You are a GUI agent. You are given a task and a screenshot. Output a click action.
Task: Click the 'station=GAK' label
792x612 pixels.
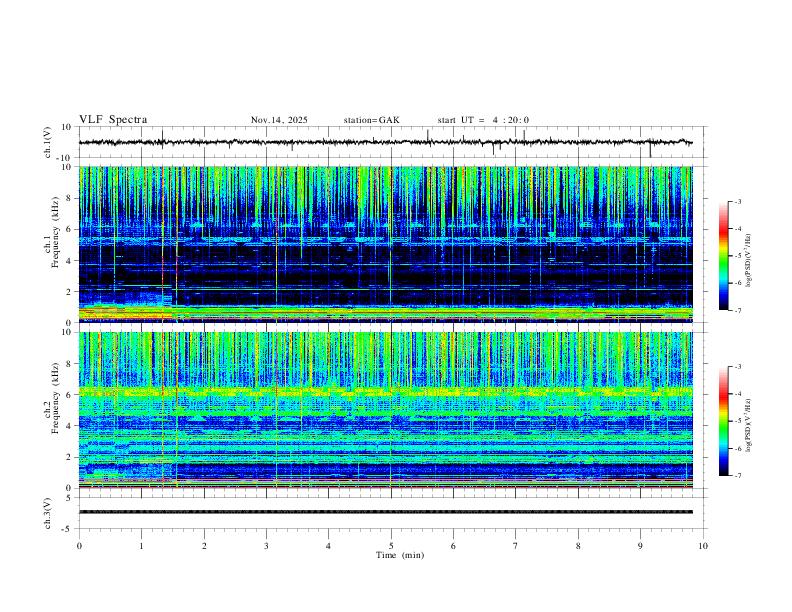[x=371, y=120]
